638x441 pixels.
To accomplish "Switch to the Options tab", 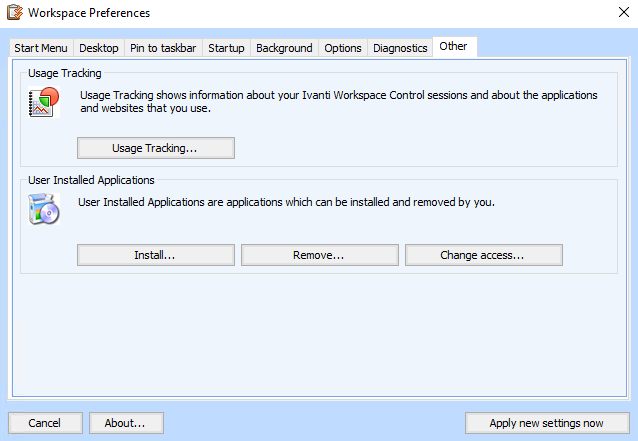I will click(343, 48).
